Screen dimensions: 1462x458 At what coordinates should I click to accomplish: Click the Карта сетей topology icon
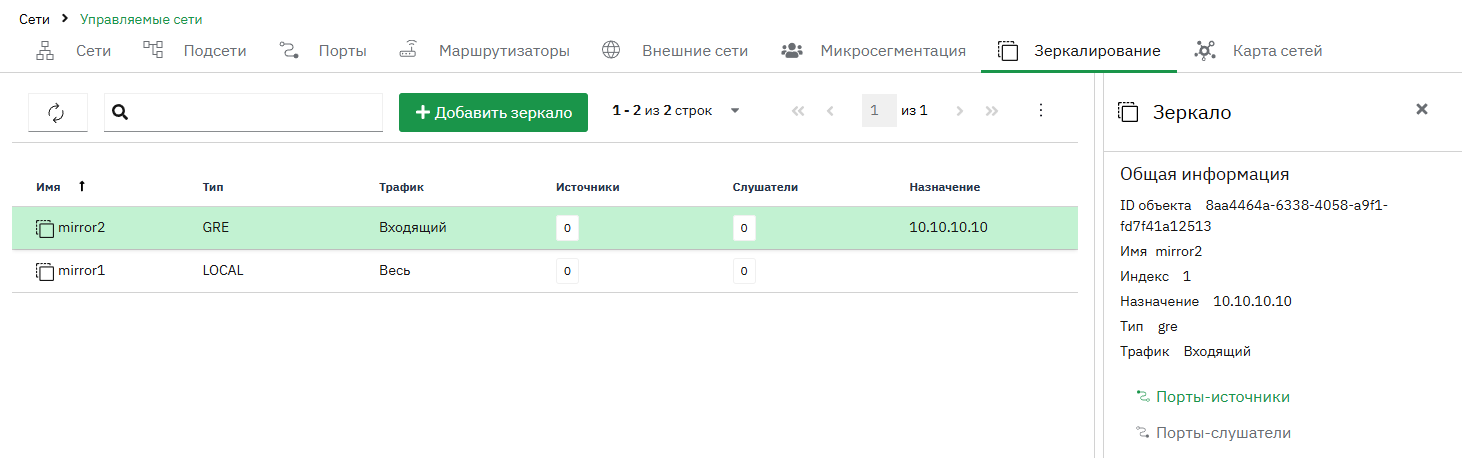click(1205, 51)
